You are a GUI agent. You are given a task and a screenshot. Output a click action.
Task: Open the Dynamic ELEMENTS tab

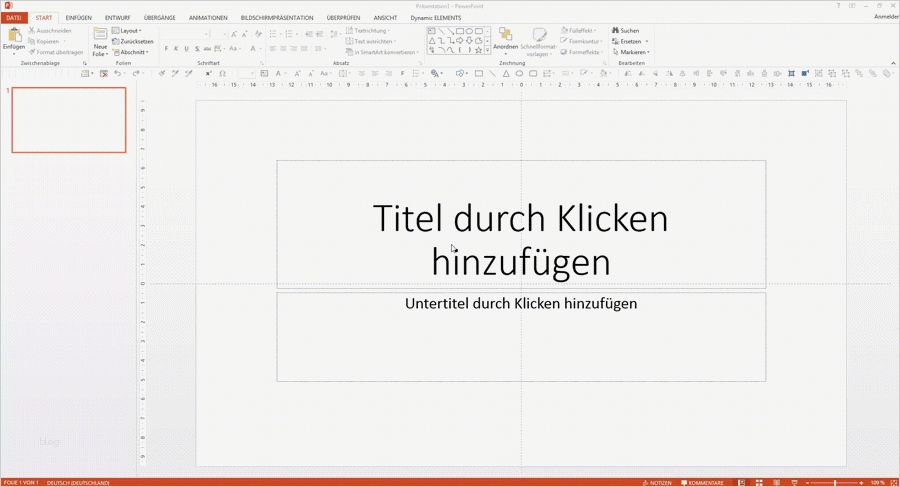point(436,18)
